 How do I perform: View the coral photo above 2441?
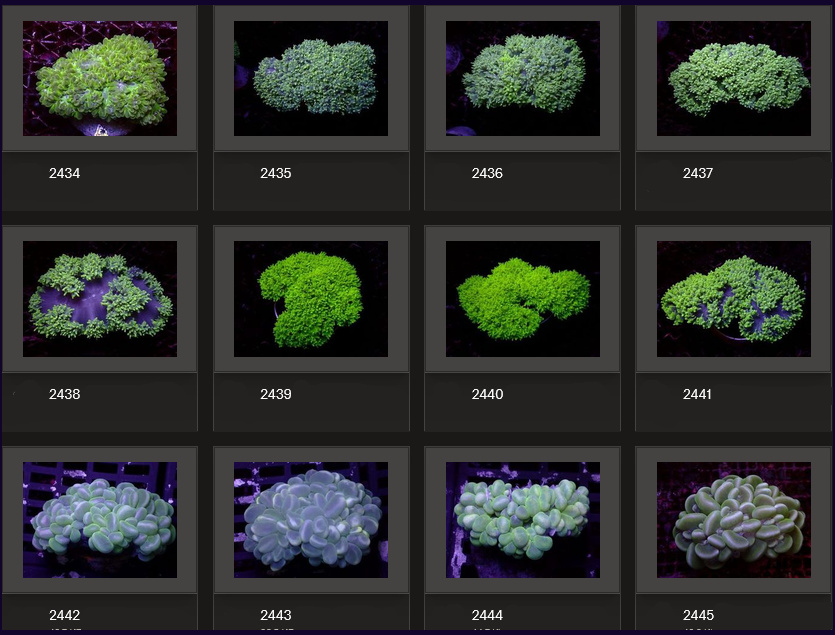(734, 299)
